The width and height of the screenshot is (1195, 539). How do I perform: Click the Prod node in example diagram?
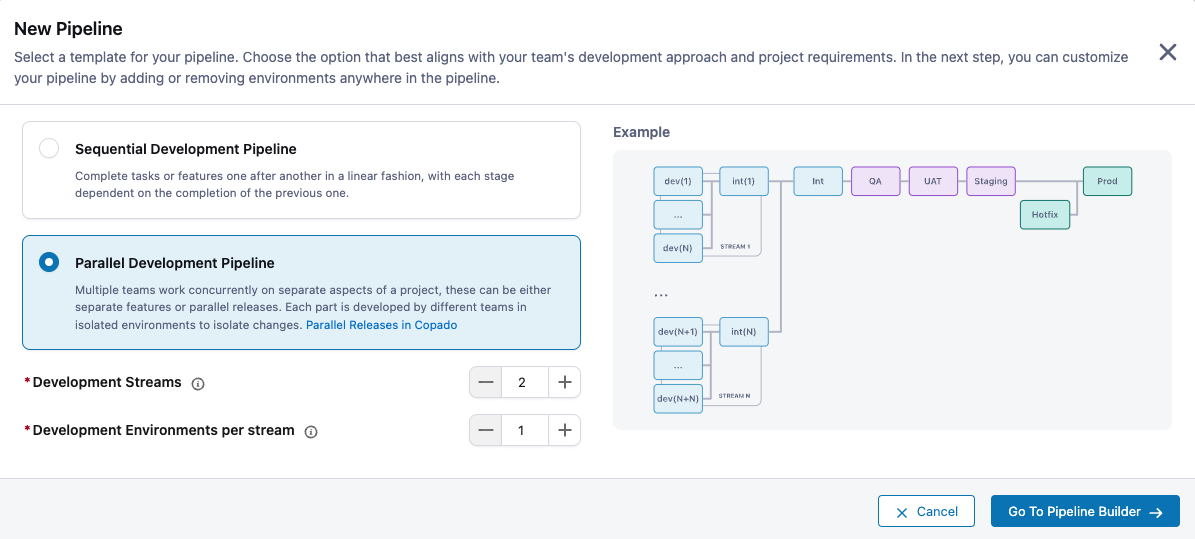tap(1107, 181)
